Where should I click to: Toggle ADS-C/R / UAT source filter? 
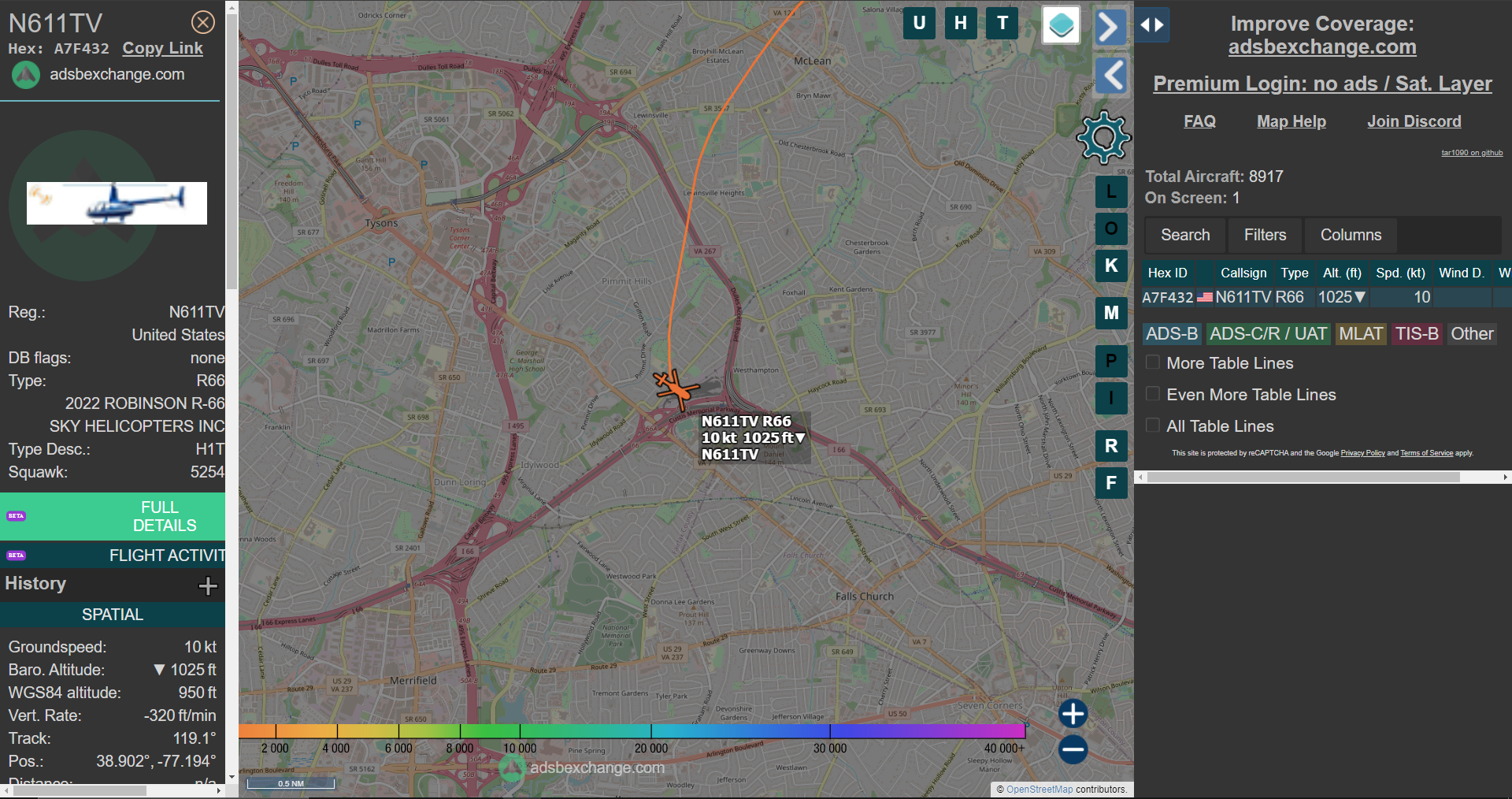pos(1268,334)
